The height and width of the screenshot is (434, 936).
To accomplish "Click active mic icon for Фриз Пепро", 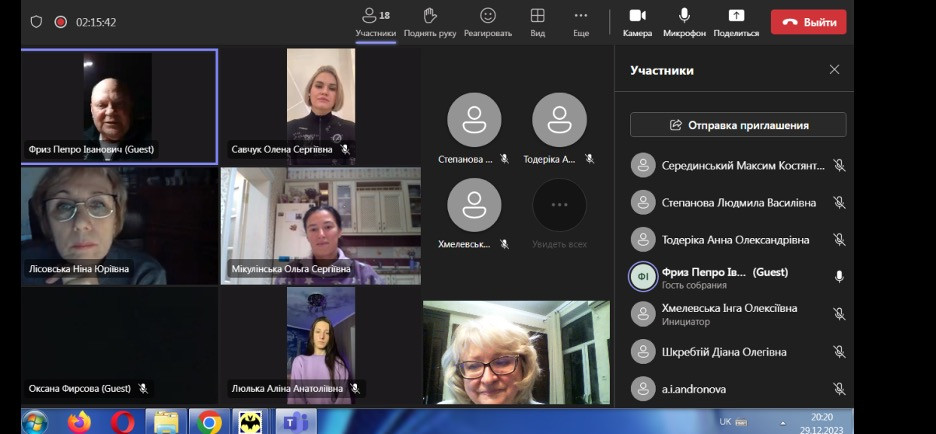I will tap(839, 276).
